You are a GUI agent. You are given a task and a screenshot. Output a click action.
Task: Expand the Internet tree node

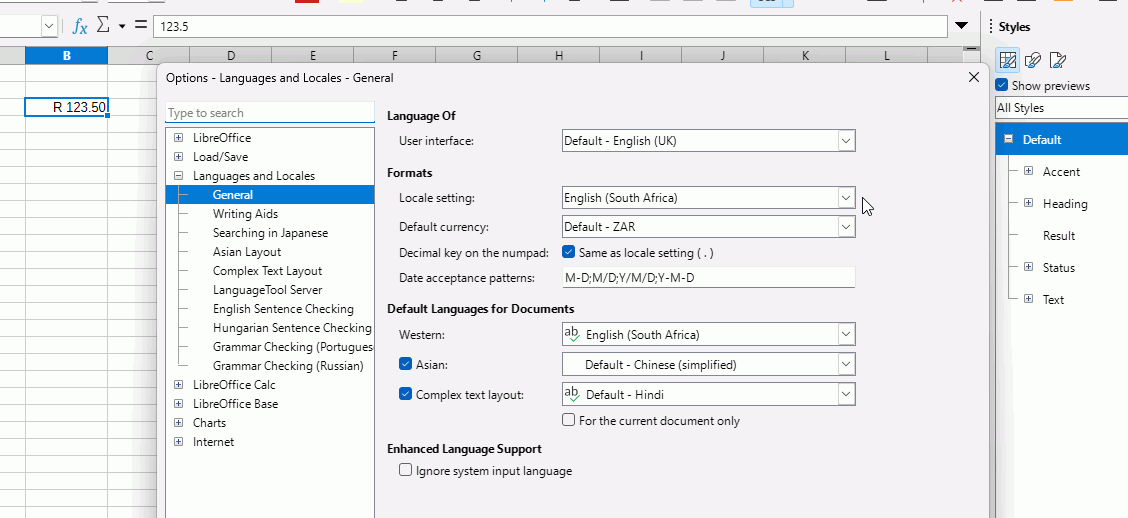(x=178, y=442)
